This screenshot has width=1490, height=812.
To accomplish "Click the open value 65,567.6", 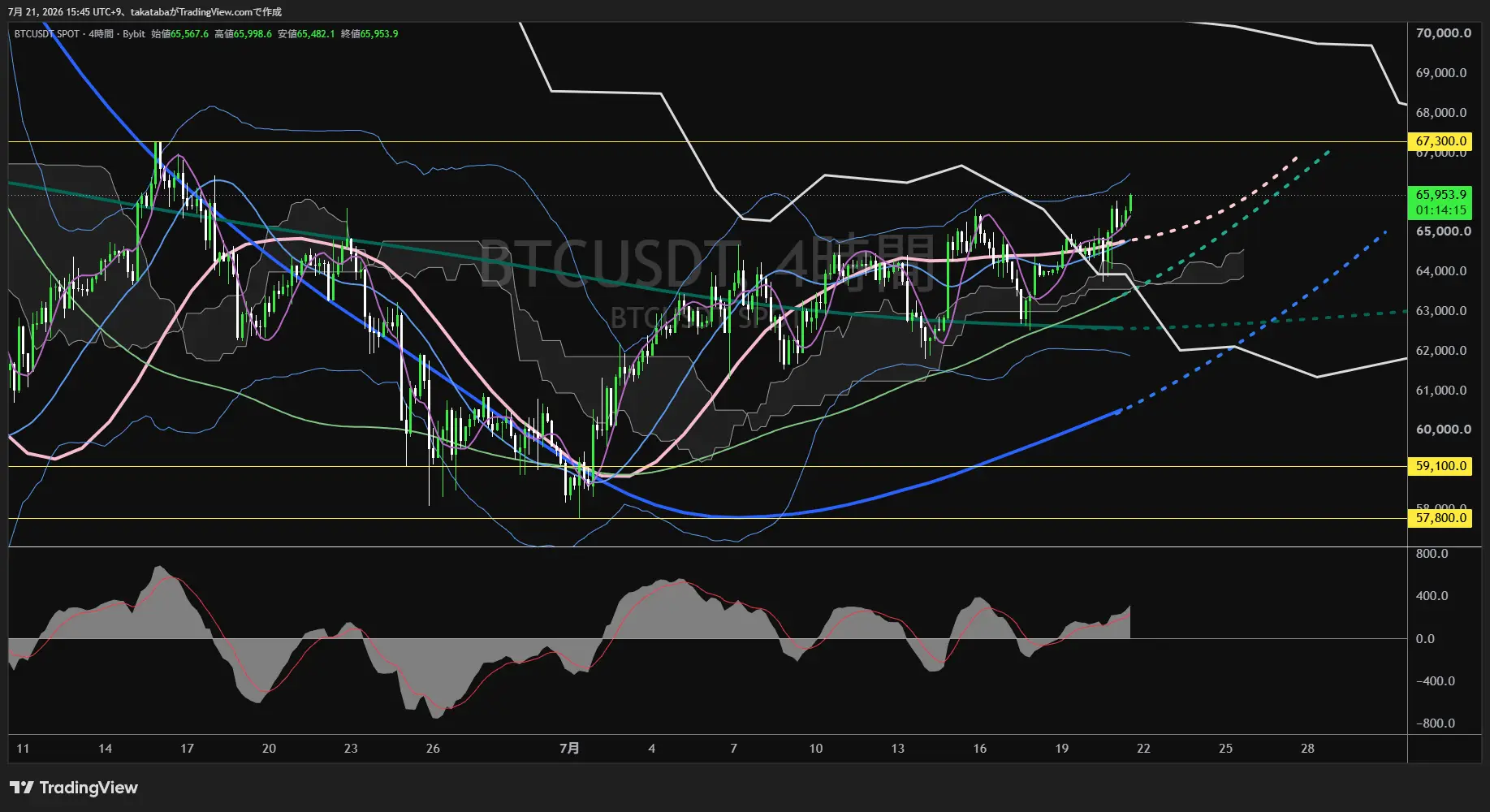I will [189, 34].
